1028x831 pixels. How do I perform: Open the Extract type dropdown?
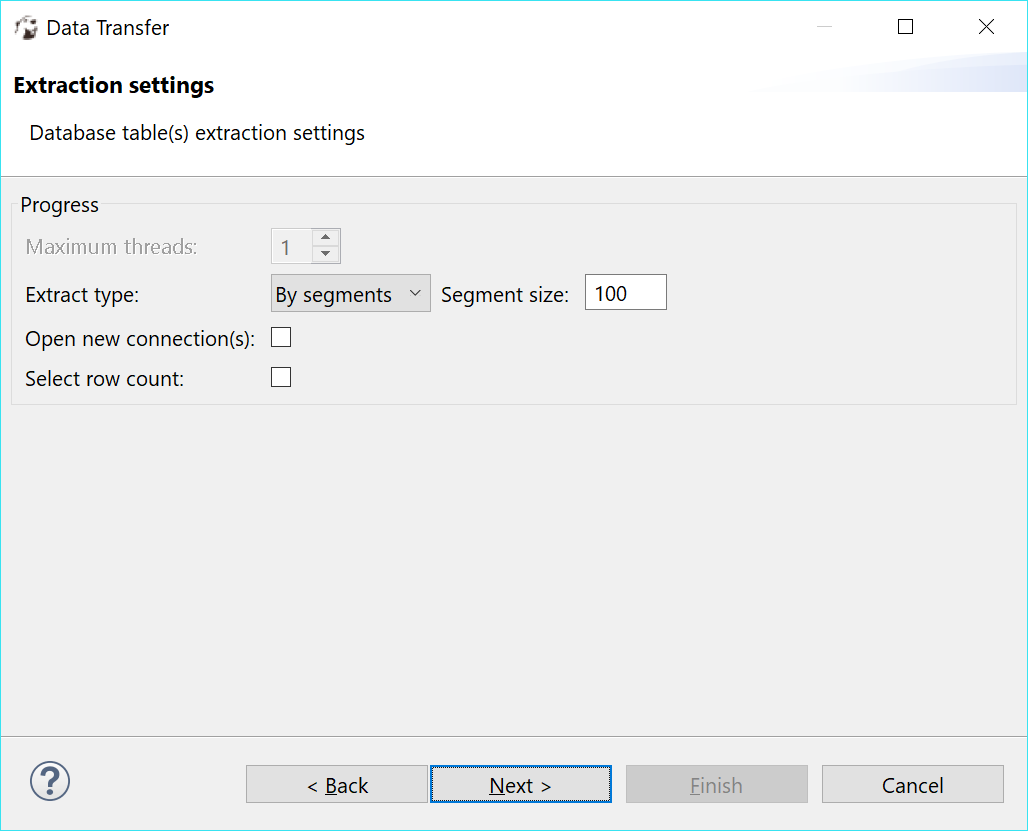pyautogui.click(x=350, y=293)
